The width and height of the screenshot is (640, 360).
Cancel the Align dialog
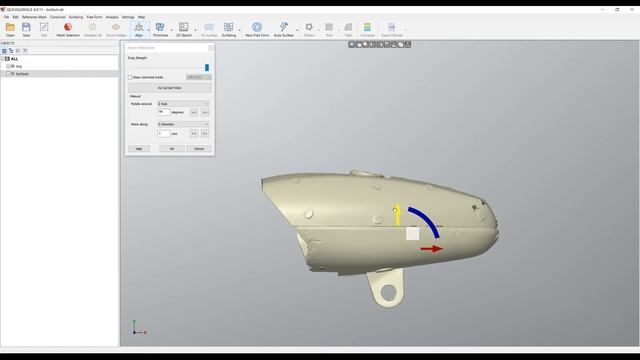tap(199, 149)
